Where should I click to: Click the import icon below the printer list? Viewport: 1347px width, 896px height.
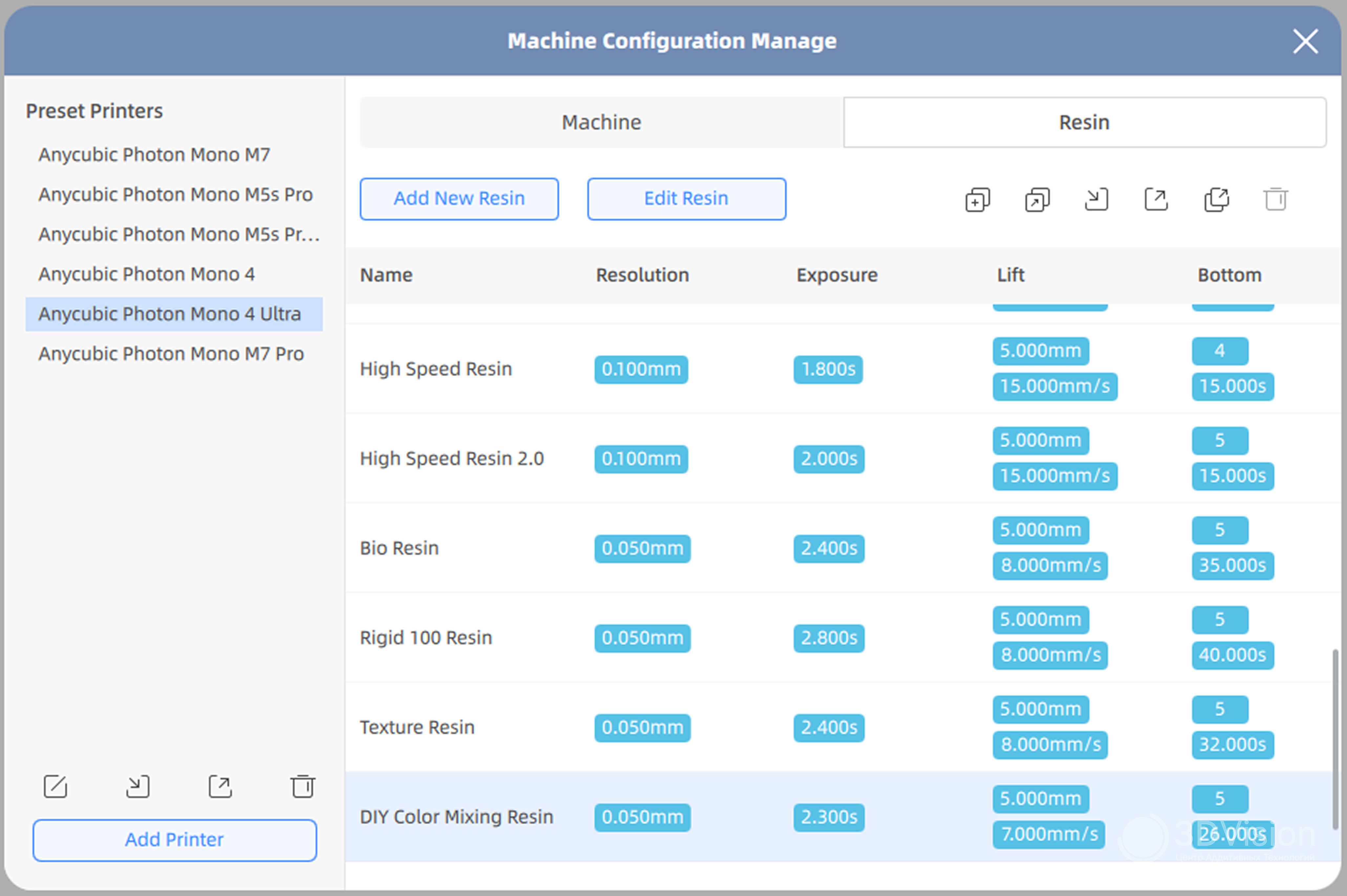click(x=138, y=786)
